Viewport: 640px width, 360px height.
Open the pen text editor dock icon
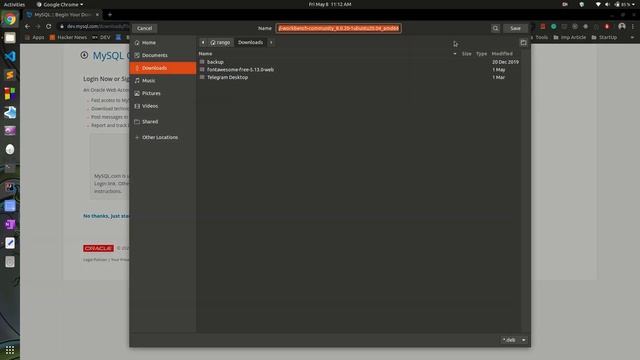10,243
